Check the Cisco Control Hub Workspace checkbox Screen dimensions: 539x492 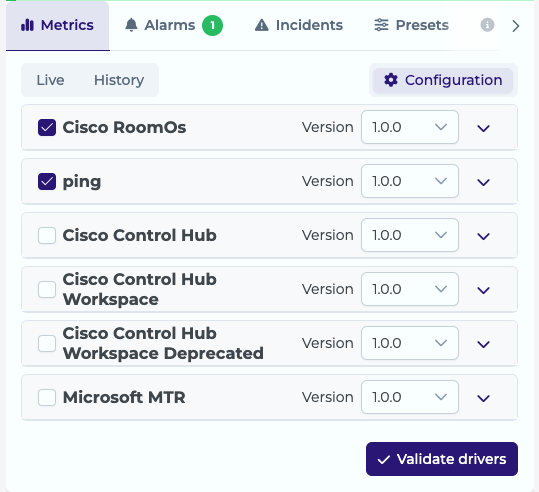click(x=47, y=289)
